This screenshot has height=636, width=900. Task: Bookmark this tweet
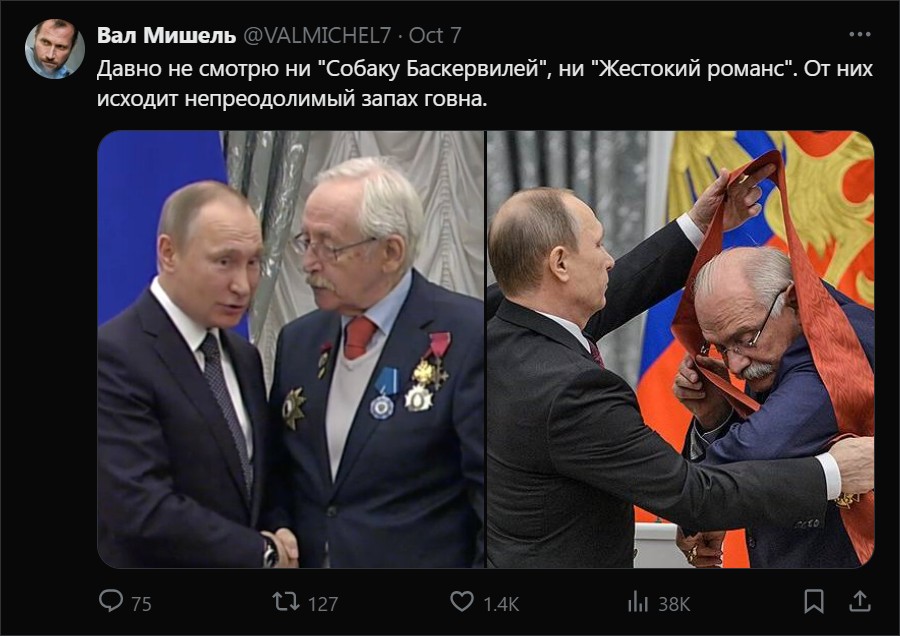click(x=814, y=602)
